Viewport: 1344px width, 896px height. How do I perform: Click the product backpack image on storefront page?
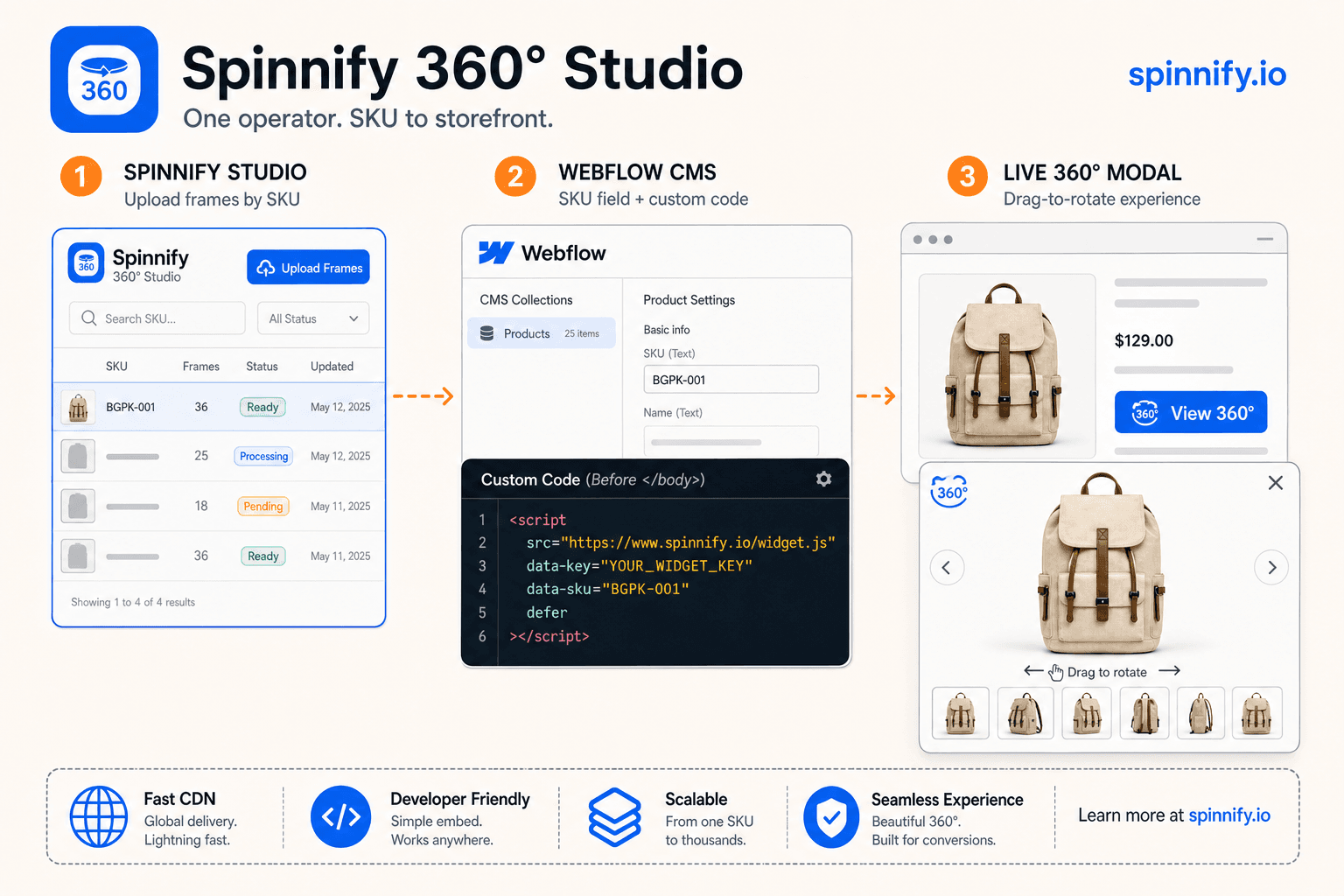coord(1007,366)
